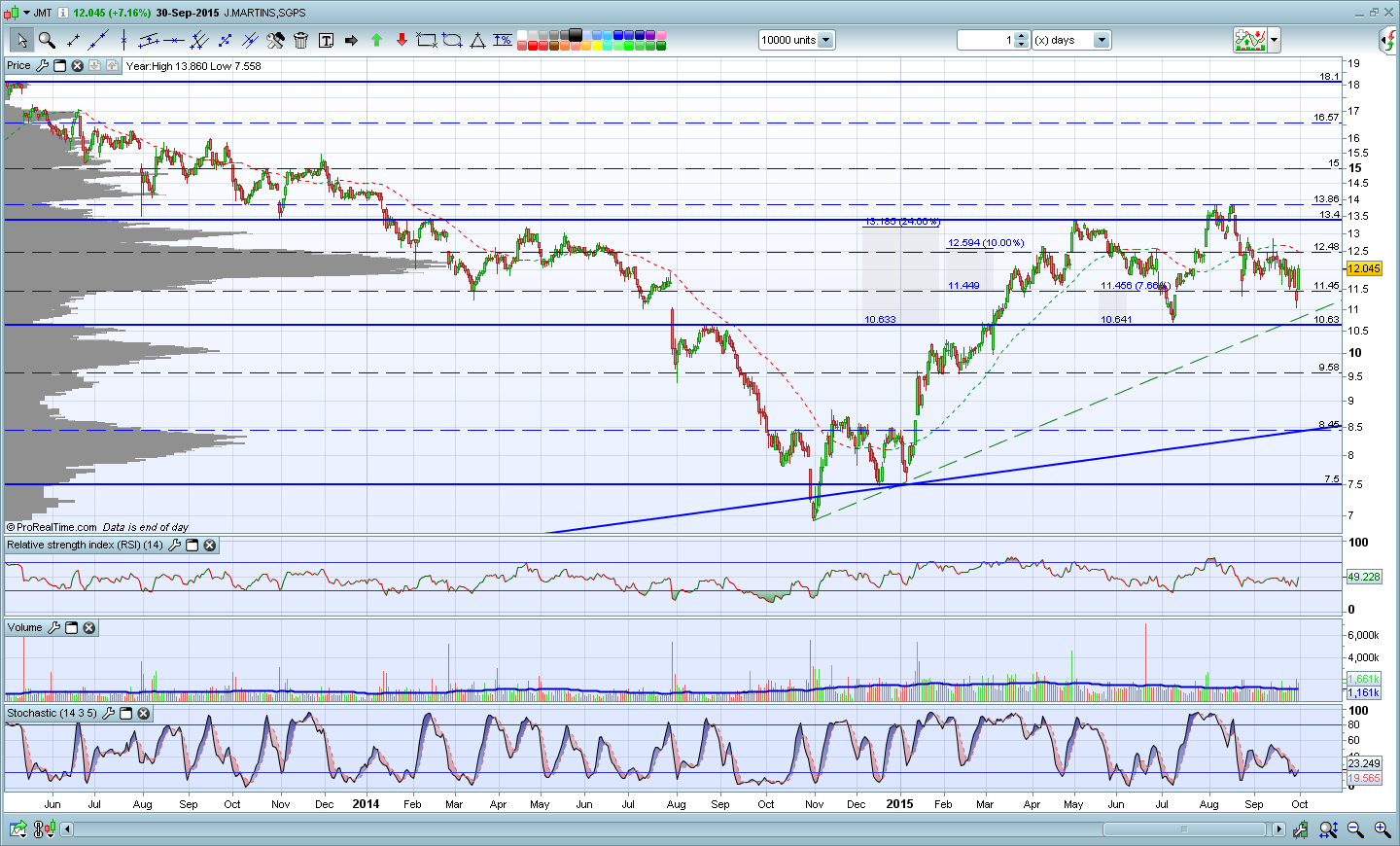1400x846 pixels.
Task: Maximize the Stochastic panel
Action: pos(125,714)
